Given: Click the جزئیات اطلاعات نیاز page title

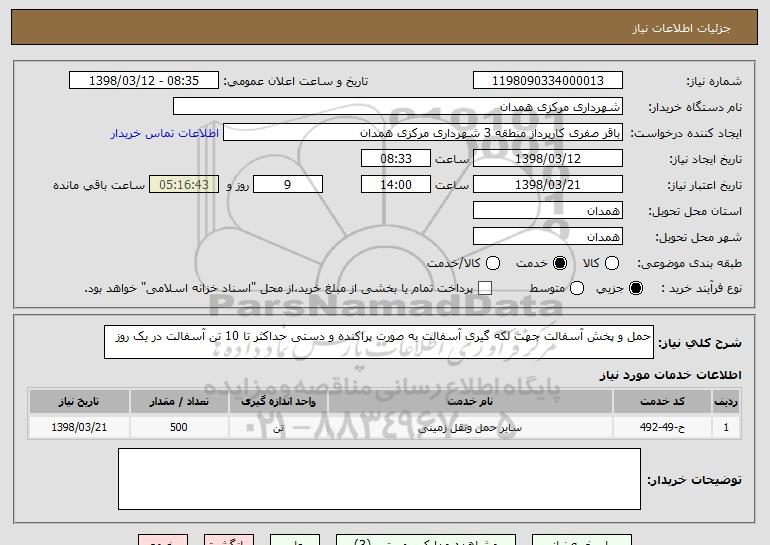Looking at the screenshot, I should tap(681, 28).
